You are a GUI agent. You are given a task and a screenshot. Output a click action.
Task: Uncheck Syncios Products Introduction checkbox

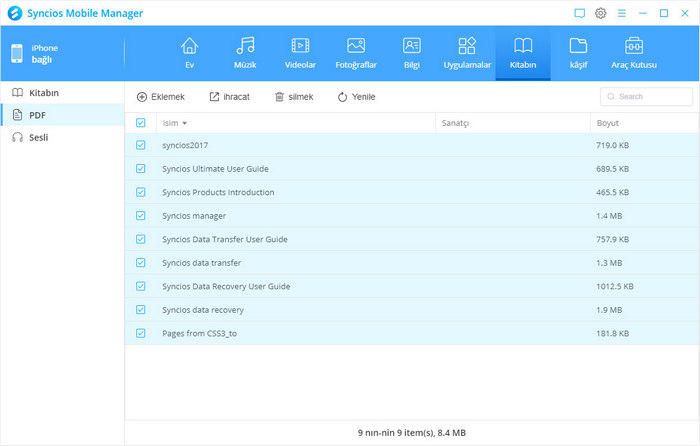point(141,192)
